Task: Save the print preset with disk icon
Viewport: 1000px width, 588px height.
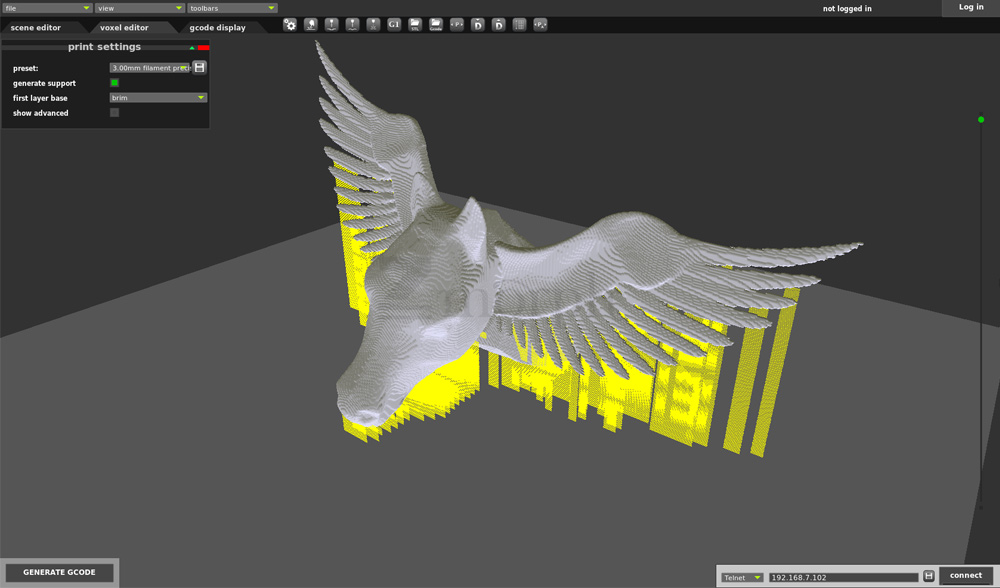Action: 200,67
